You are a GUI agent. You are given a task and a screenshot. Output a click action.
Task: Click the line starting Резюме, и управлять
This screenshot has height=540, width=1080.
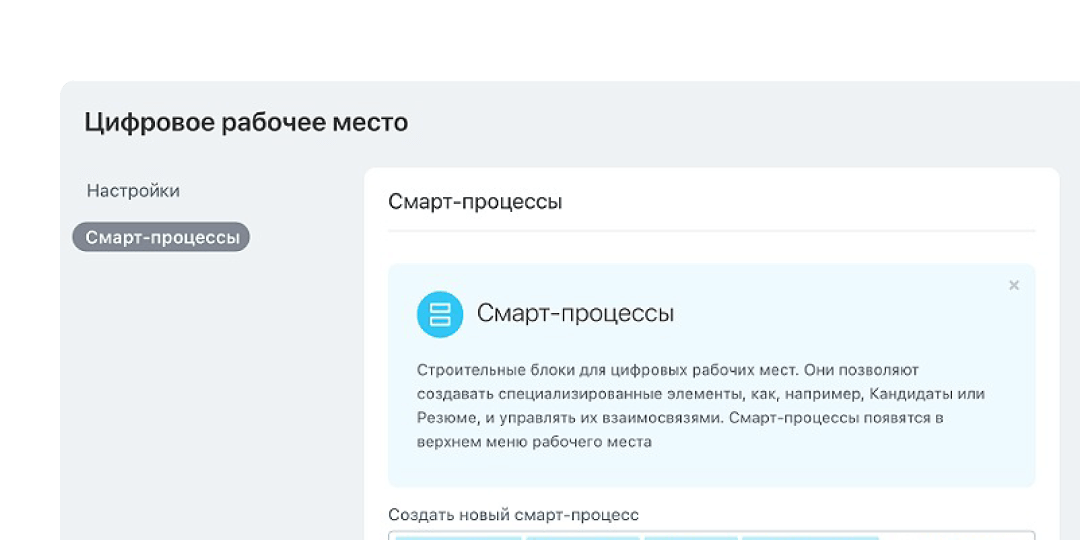(680, 418)
